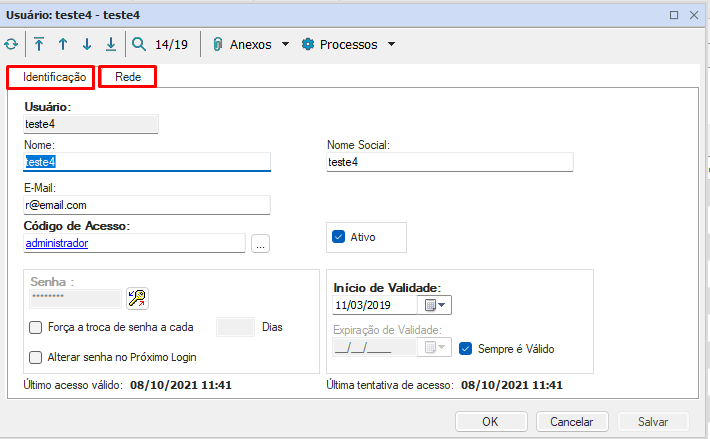Focus the Nome input field
710x439 pixels.
147,162
